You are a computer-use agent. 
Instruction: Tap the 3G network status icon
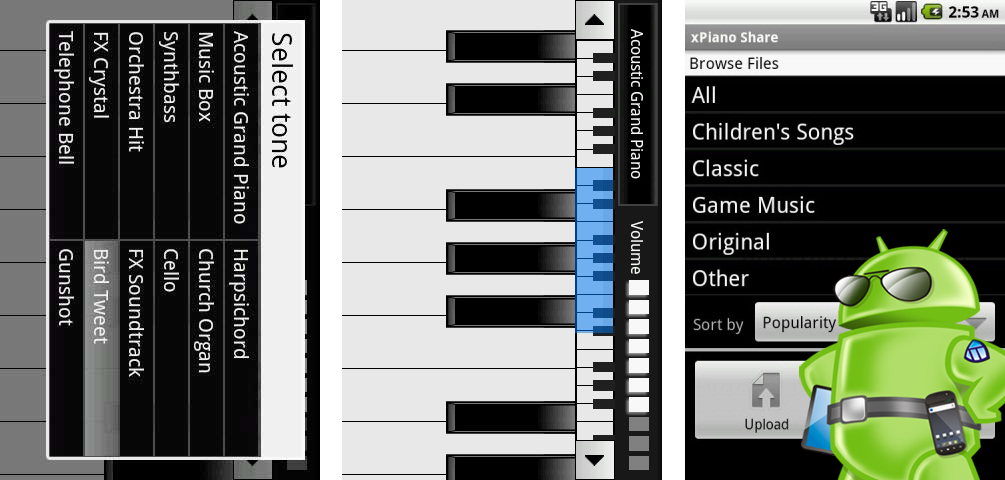(881, 11)
